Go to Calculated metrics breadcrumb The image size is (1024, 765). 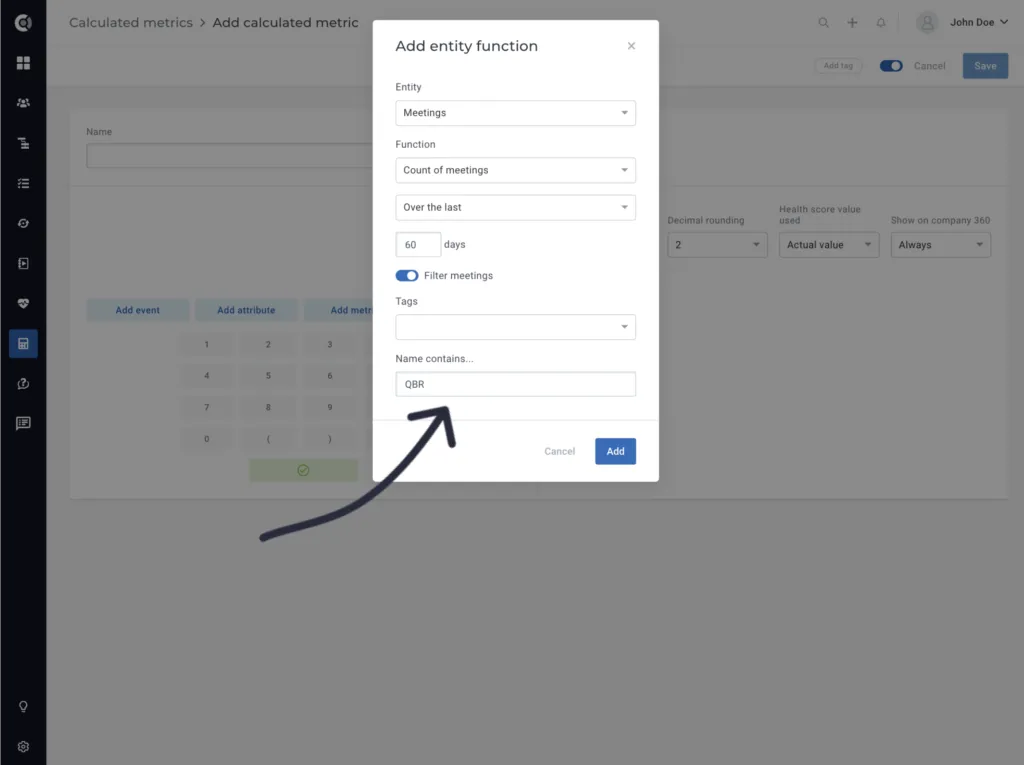click(131, 23)
